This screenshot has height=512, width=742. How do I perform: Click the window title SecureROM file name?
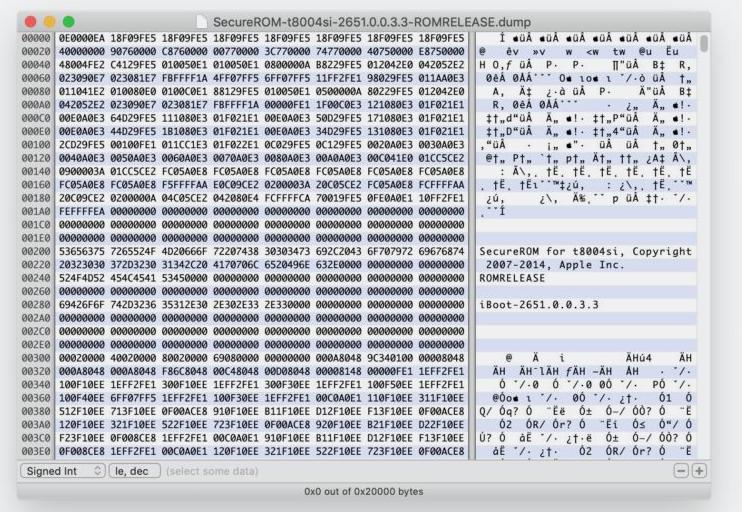click(x=372, y=22)
